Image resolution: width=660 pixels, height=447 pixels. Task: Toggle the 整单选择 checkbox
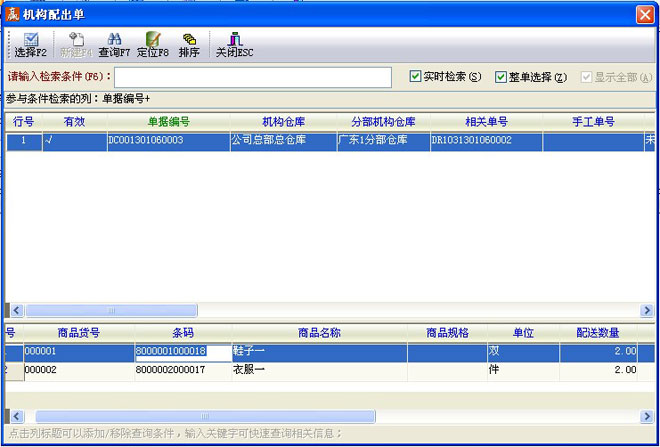[x=501, y=77]
